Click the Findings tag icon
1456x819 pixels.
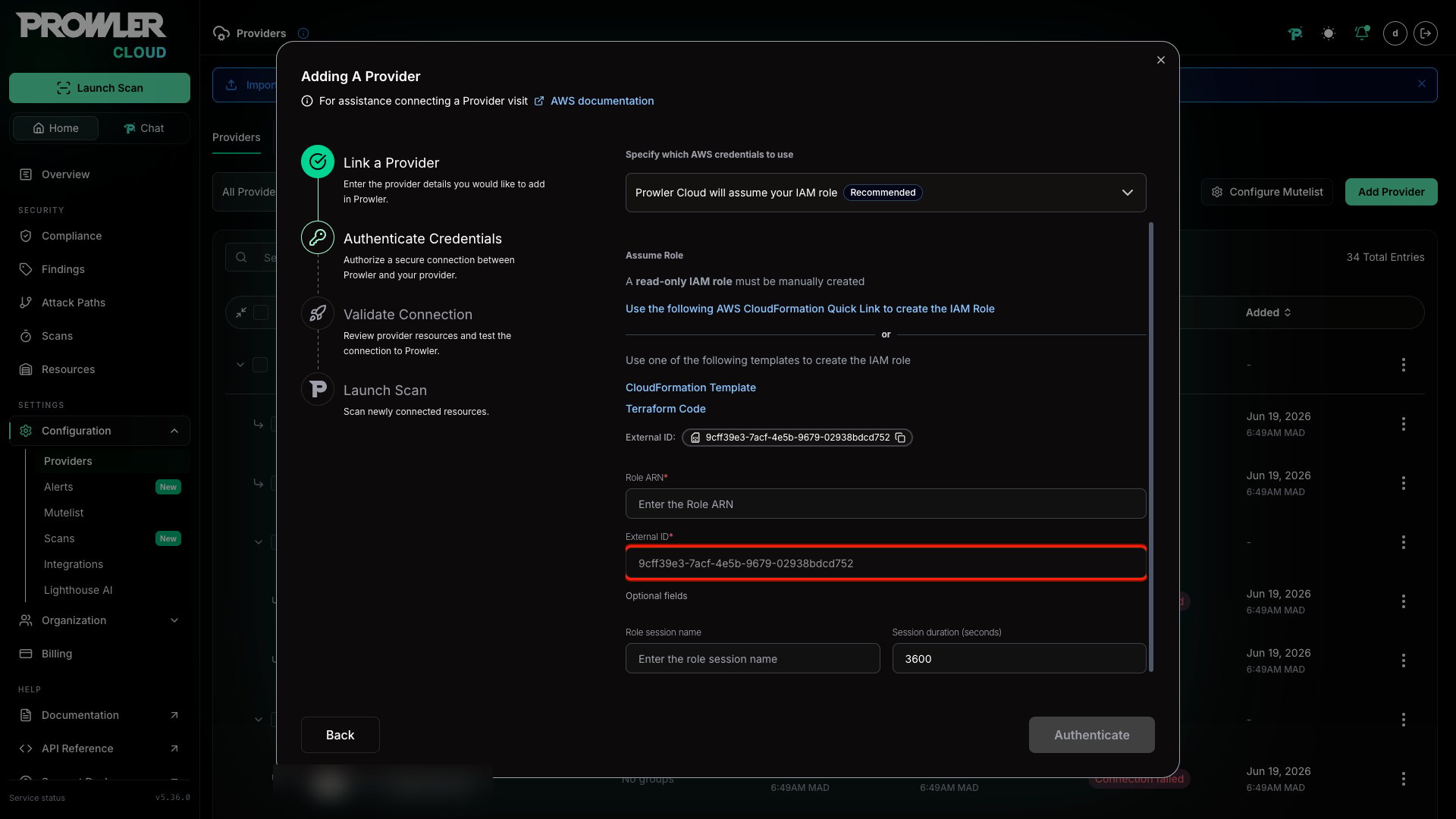tap(26, 269)
